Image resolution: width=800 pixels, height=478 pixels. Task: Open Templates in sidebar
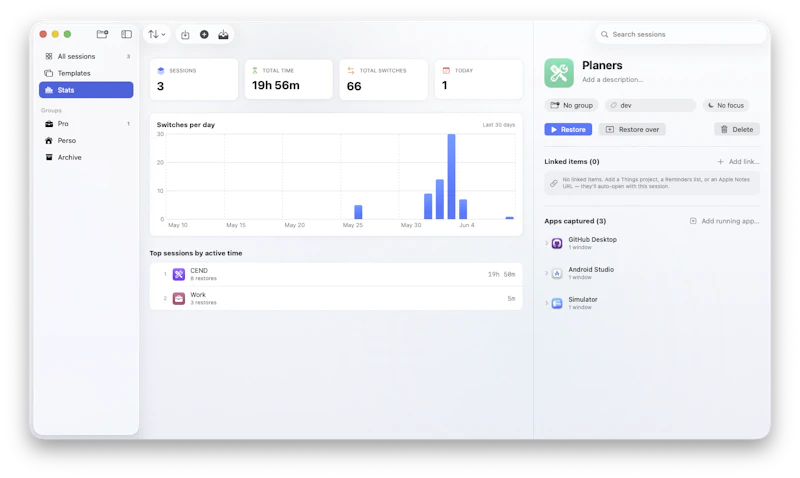[x=86, y=73]
